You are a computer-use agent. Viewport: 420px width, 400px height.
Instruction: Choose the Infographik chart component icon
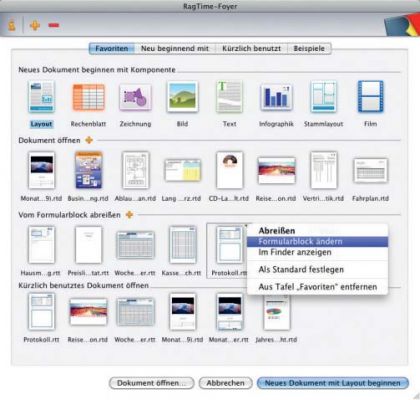[276, 97]
